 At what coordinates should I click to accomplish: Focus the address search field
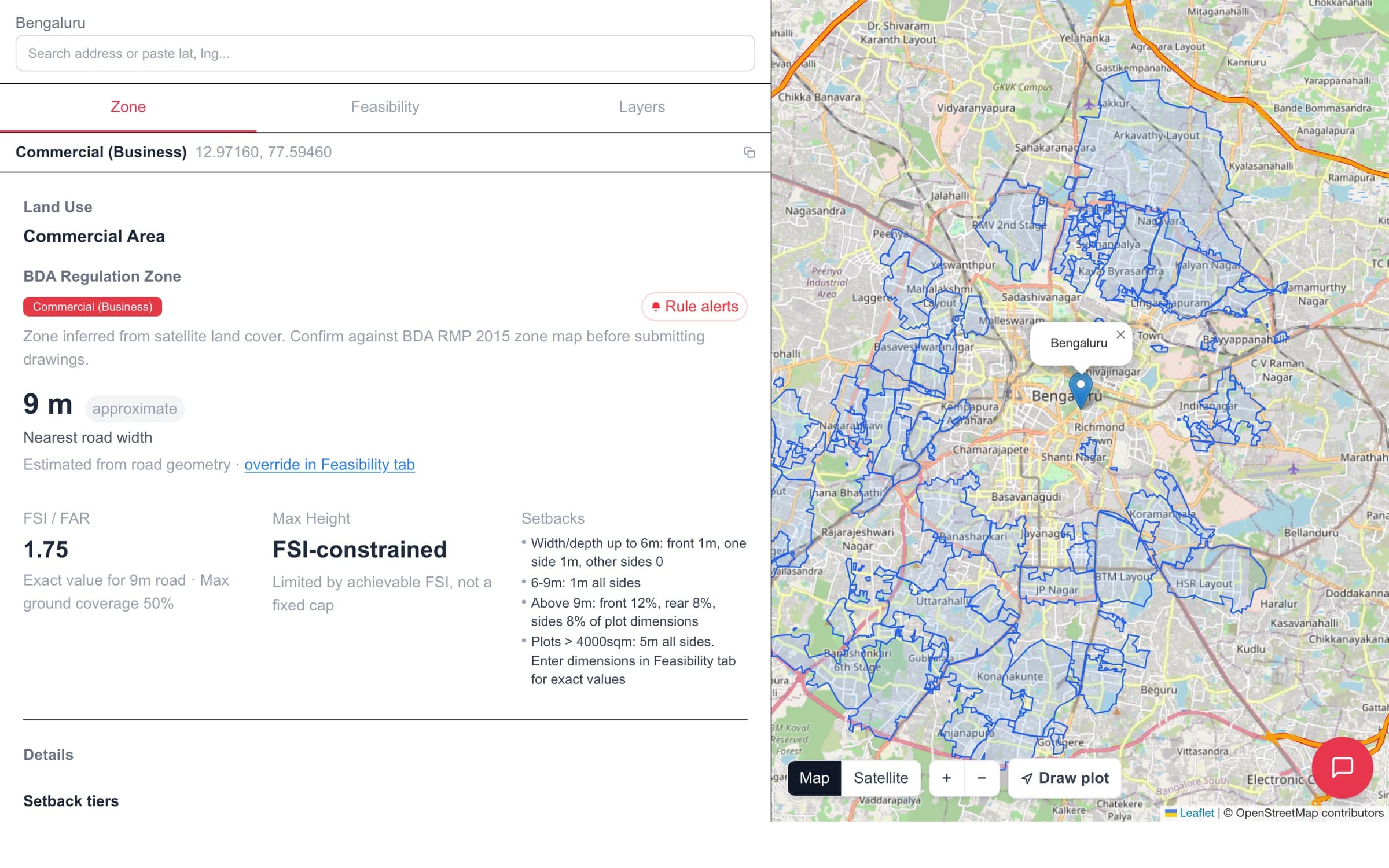pos(385,53)
